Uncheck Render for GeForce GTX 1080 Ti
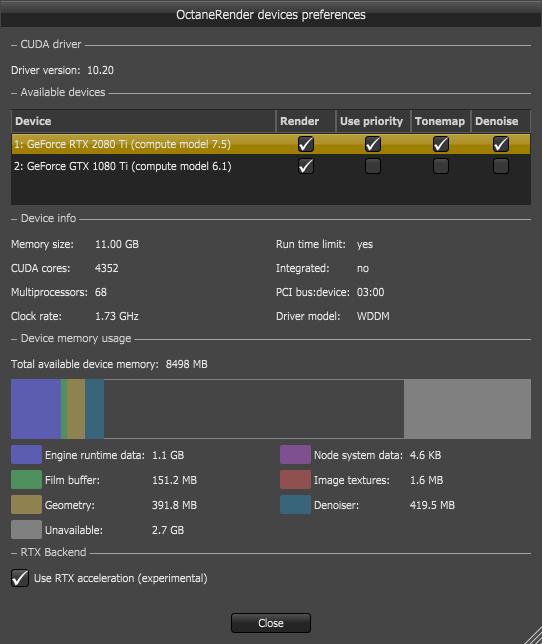542x644 pixels. pyautogui.click(x=306, y=166)
